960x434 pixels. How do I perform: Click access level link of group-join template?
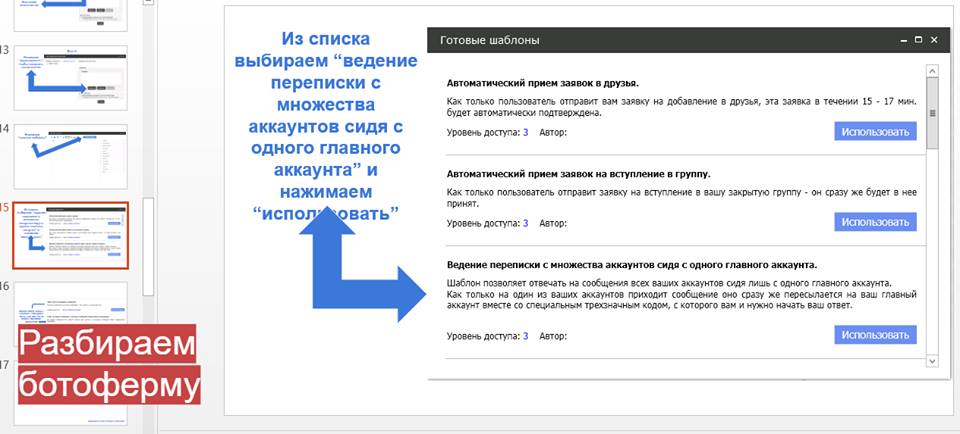coord(525,223)
